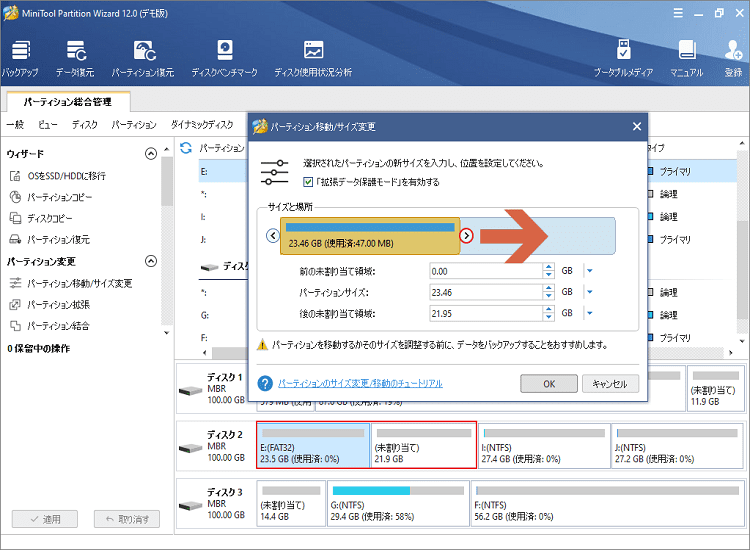Viewport: 750px width, 550px height.
Task: Start the Partition Copy (パーティションコピー) wizard
Action: click(x=51, y=197)
